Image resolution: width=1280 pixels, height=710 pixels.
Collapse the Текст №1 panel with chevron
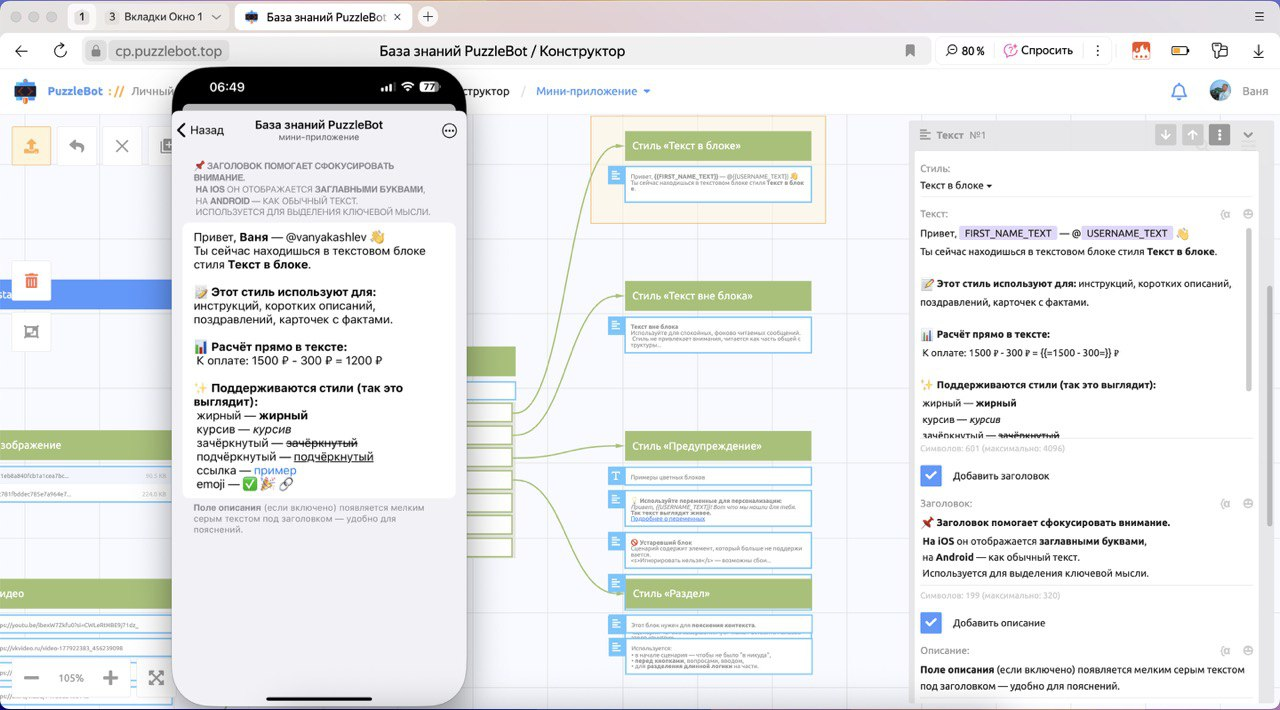click(1247, 135)
